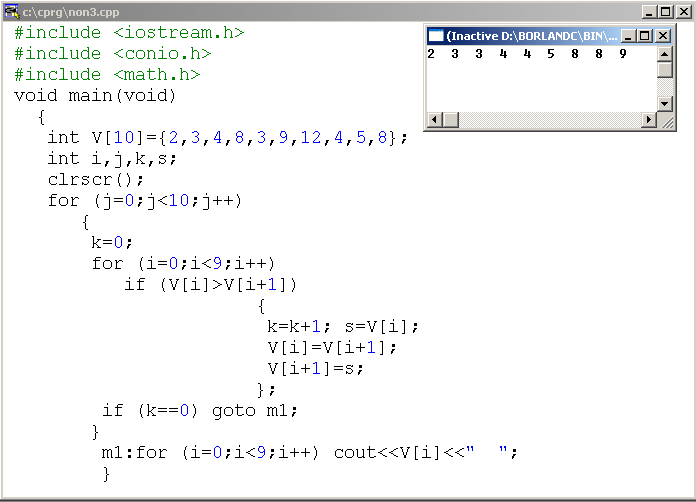Click the 'for (i=0;i<9;i++)' inner loop line
The image size is (696, 502).
tap(183, 264)
